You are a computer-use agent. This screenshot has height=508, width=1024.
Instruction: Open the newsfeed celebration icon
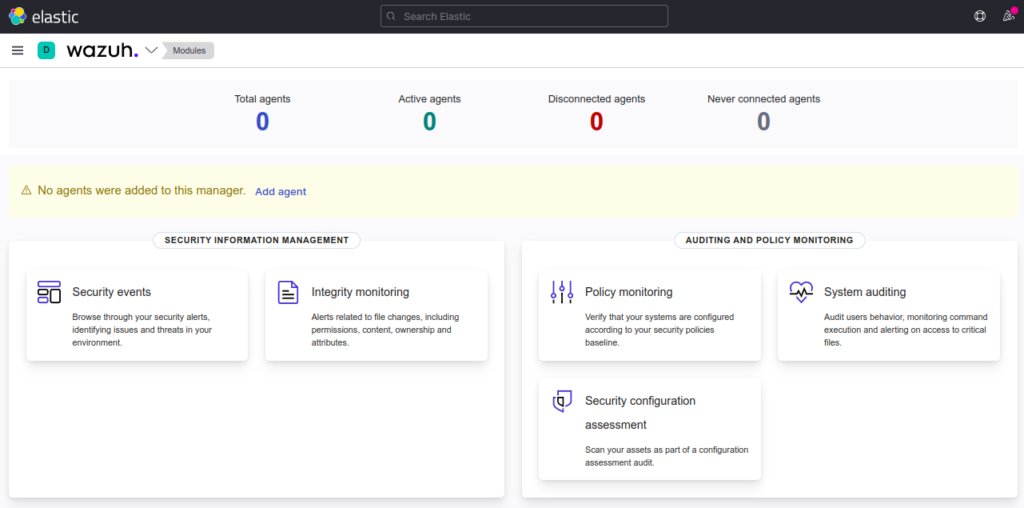pos(1009,16)
